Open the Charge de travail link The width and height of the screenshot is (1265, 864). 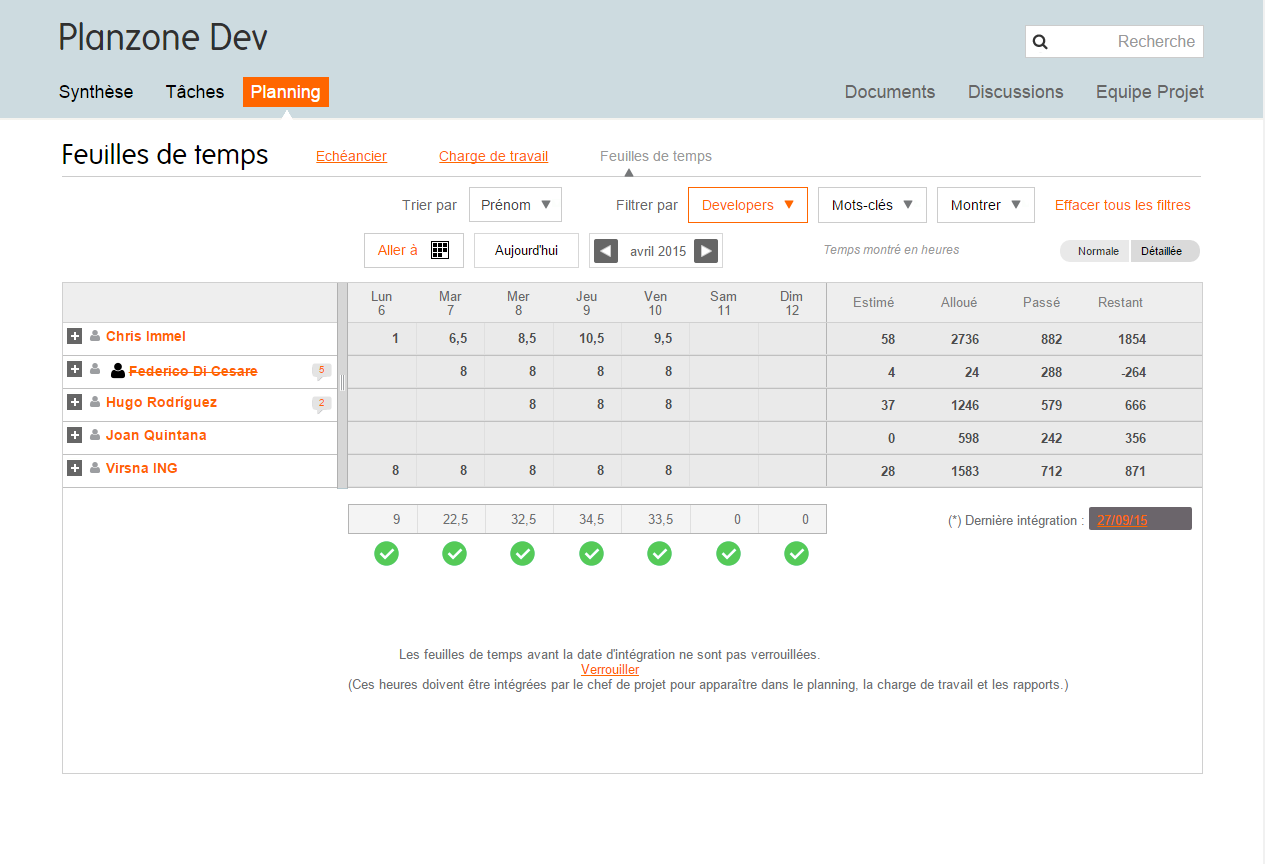[x=493, y=156]
